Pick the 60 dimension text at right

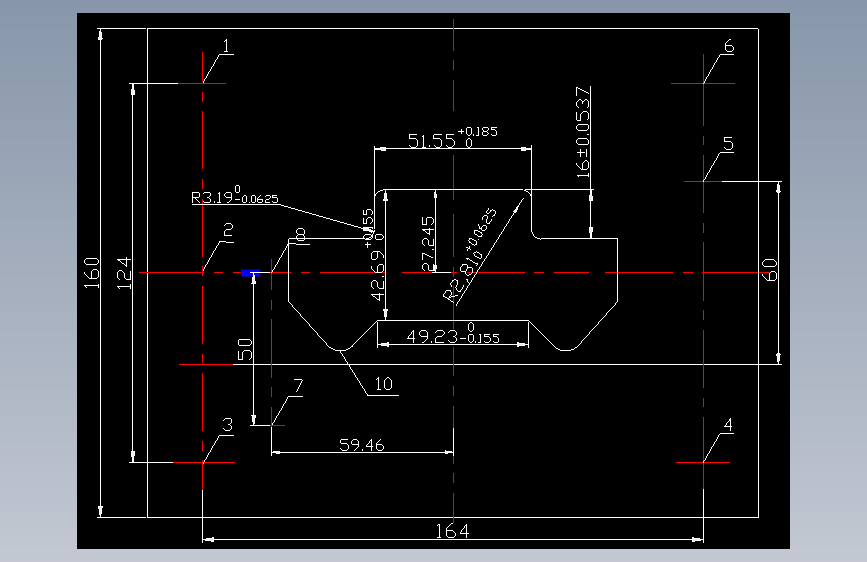[770, 270]
